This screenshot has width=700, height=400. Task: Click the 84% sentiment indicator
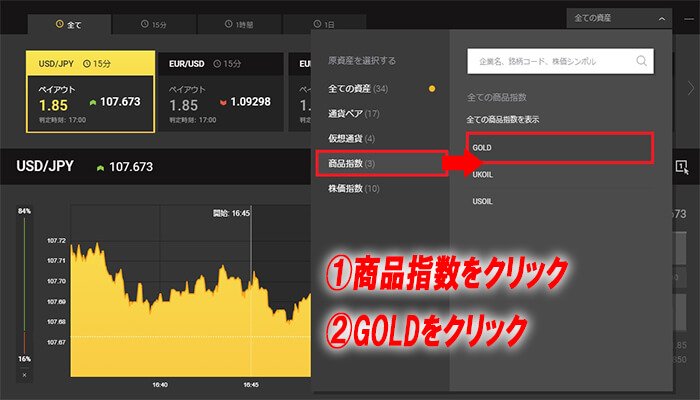coord(25,211)
